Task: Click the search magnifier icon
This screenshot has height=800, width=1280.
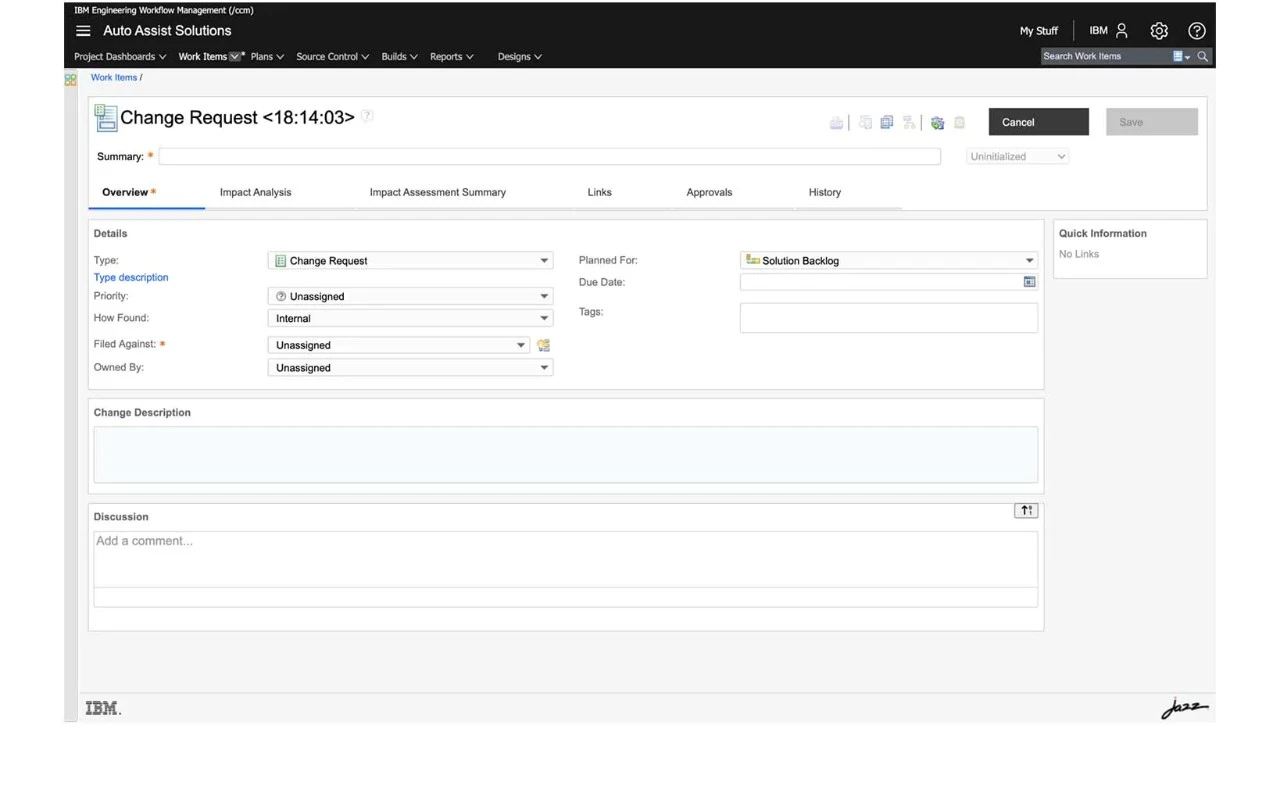Action: (x=1203, y=57)
